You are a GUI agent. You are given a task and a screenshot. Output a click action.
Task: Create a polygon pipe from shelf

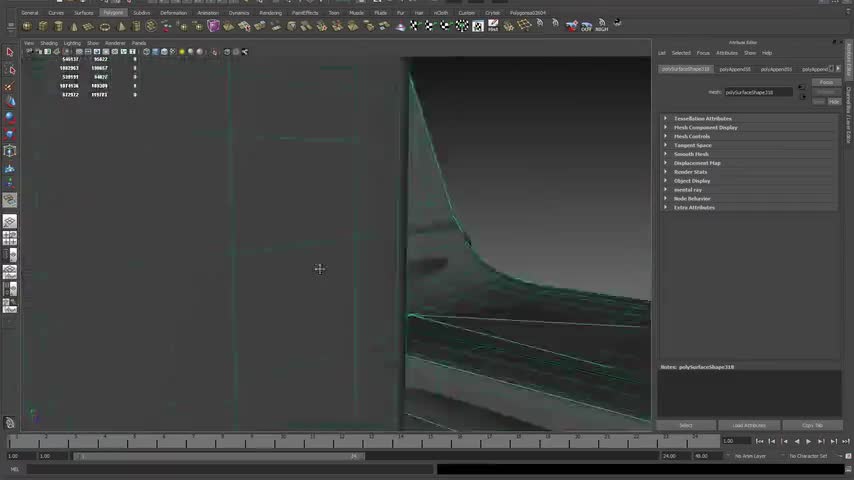coord(136,26)
